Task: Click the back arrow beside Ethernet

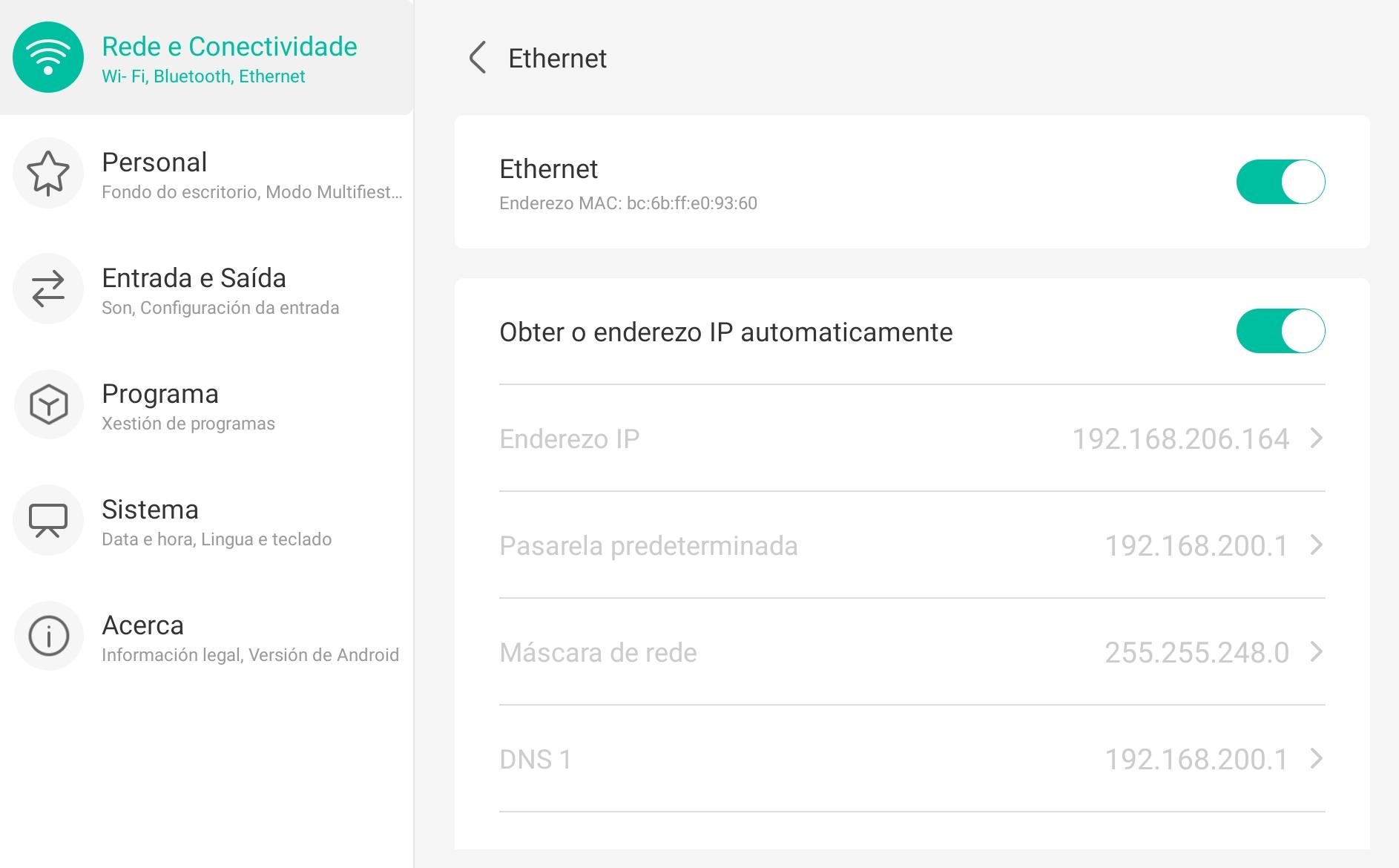Action: (x=477, y=57)
